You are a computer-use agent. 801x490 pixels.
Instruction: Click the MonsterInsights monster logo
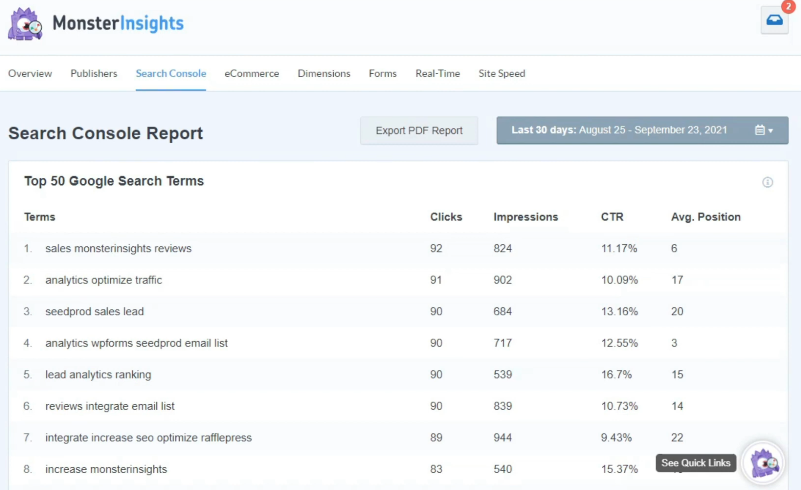coord(26,24)
